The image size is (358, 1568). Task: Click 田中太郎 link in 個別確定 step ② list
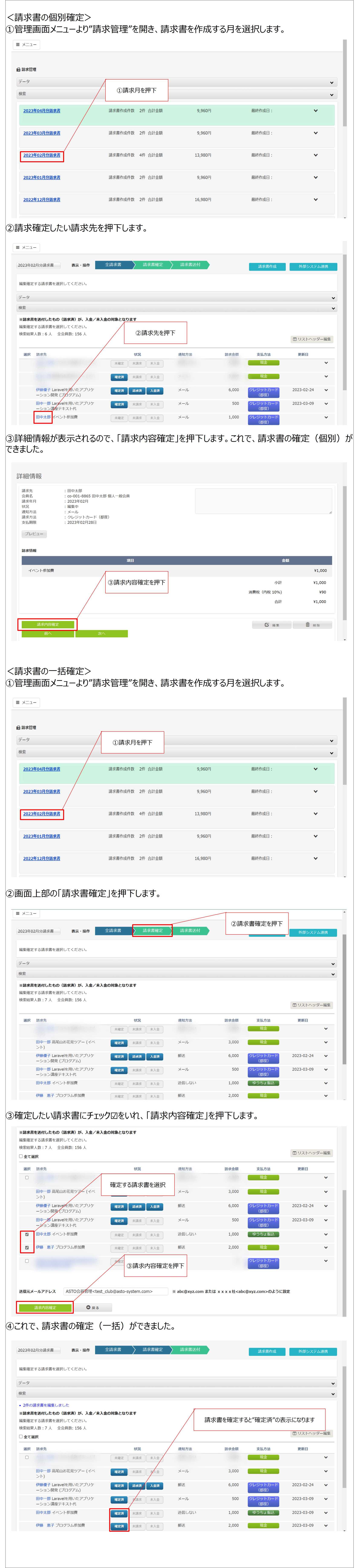pyautogui.click(x=43, y=417)
